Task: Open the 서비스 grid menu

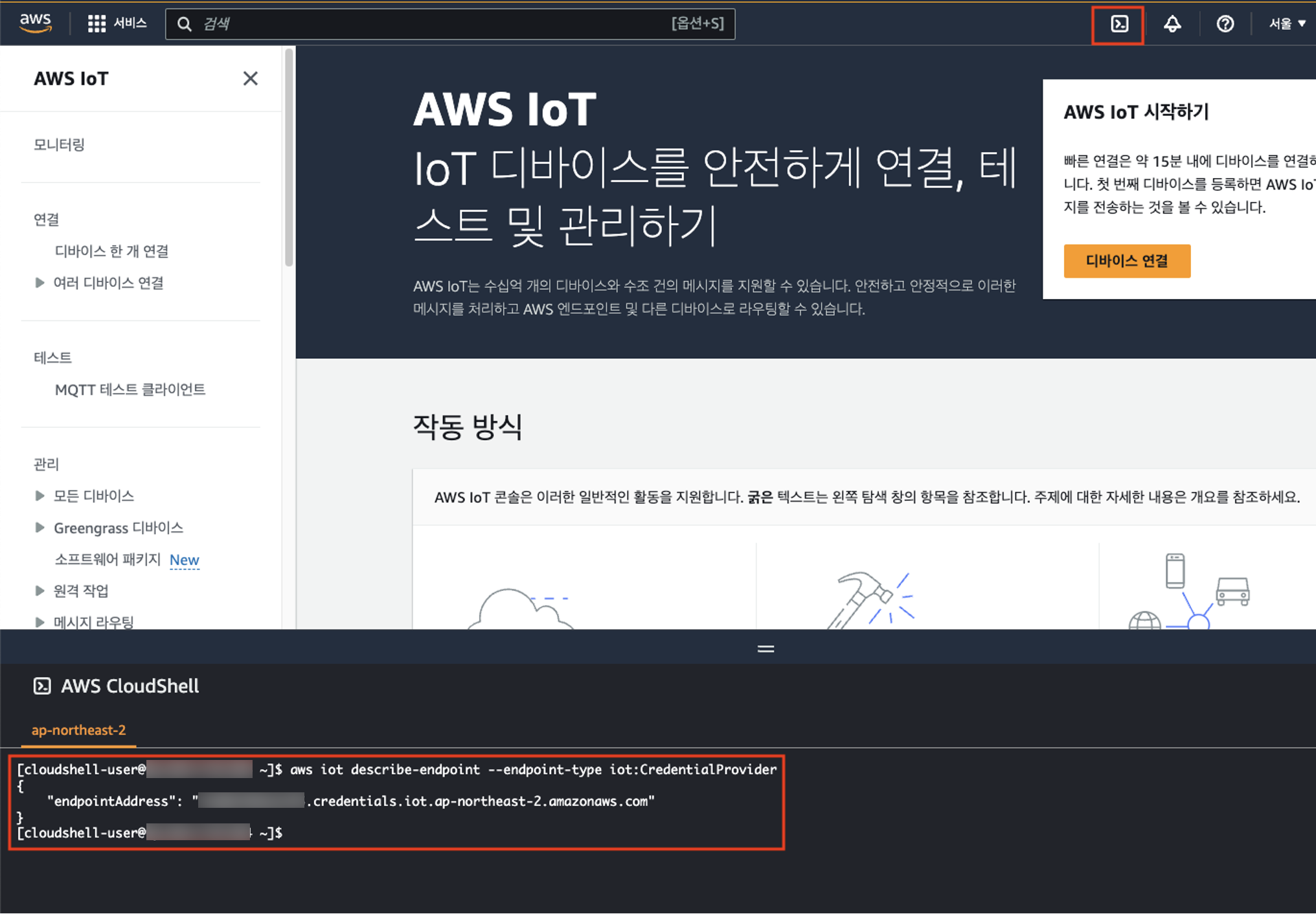Action: click(x=117, y=24)
